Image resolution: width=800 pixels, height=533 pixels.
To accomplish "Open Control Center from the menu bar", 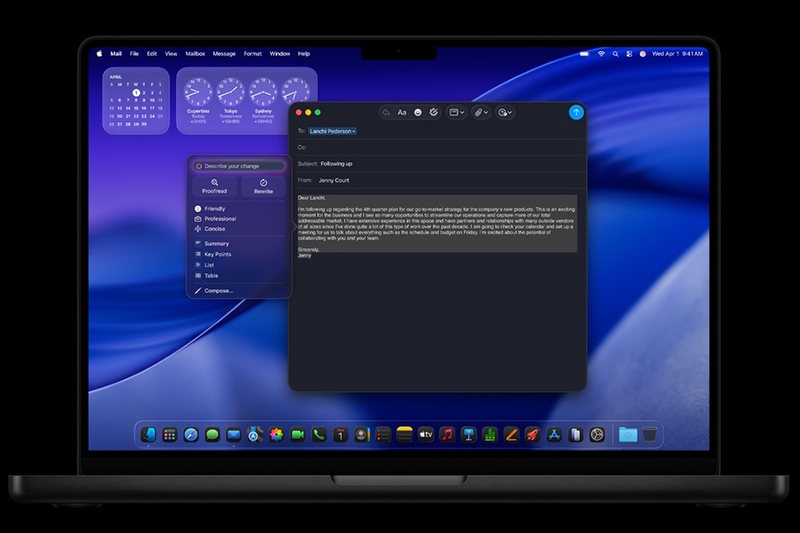I will (x=629, y=54).
